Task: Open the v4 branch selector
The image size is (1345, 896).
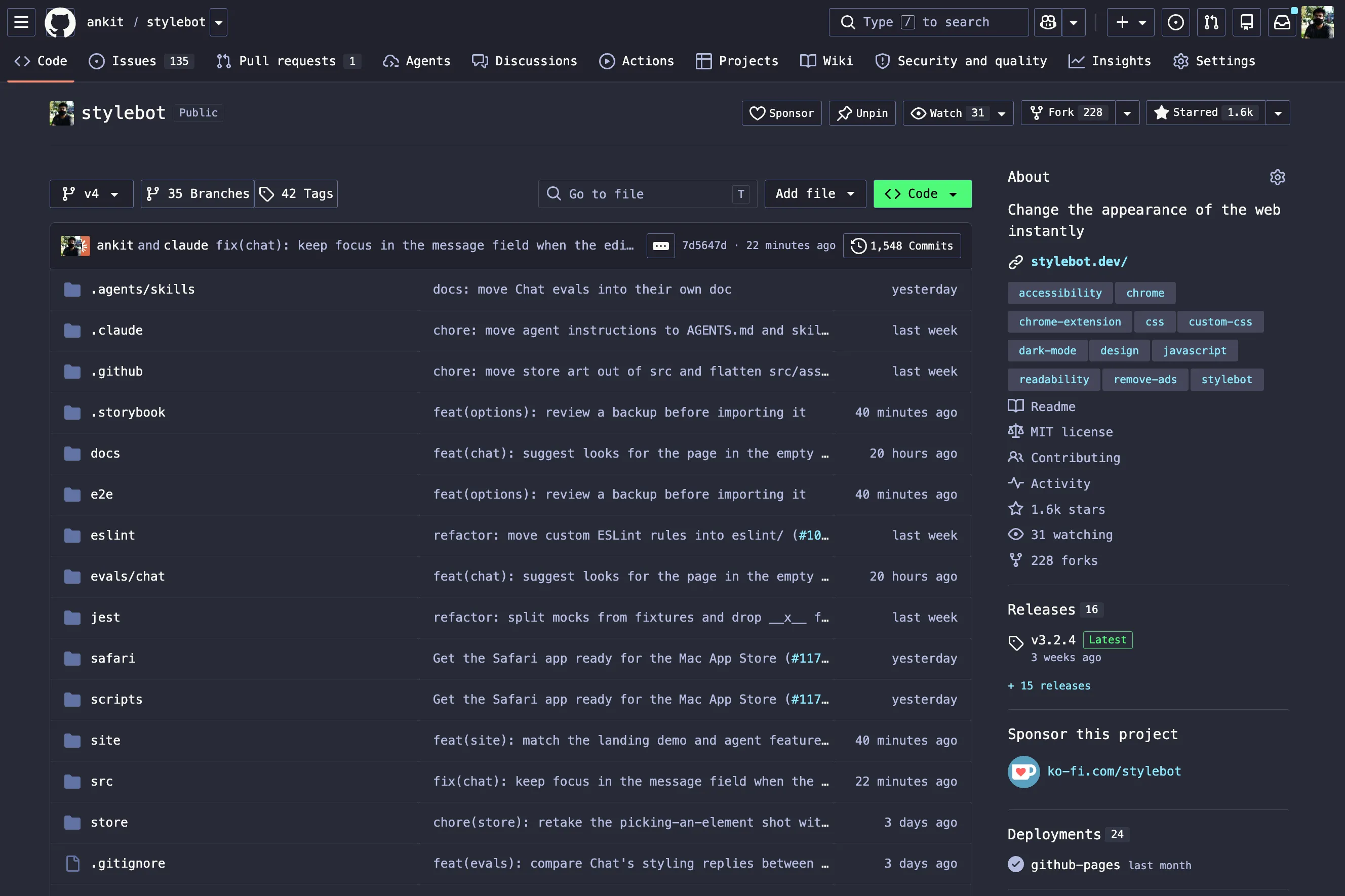Action: tap(92, 194)
